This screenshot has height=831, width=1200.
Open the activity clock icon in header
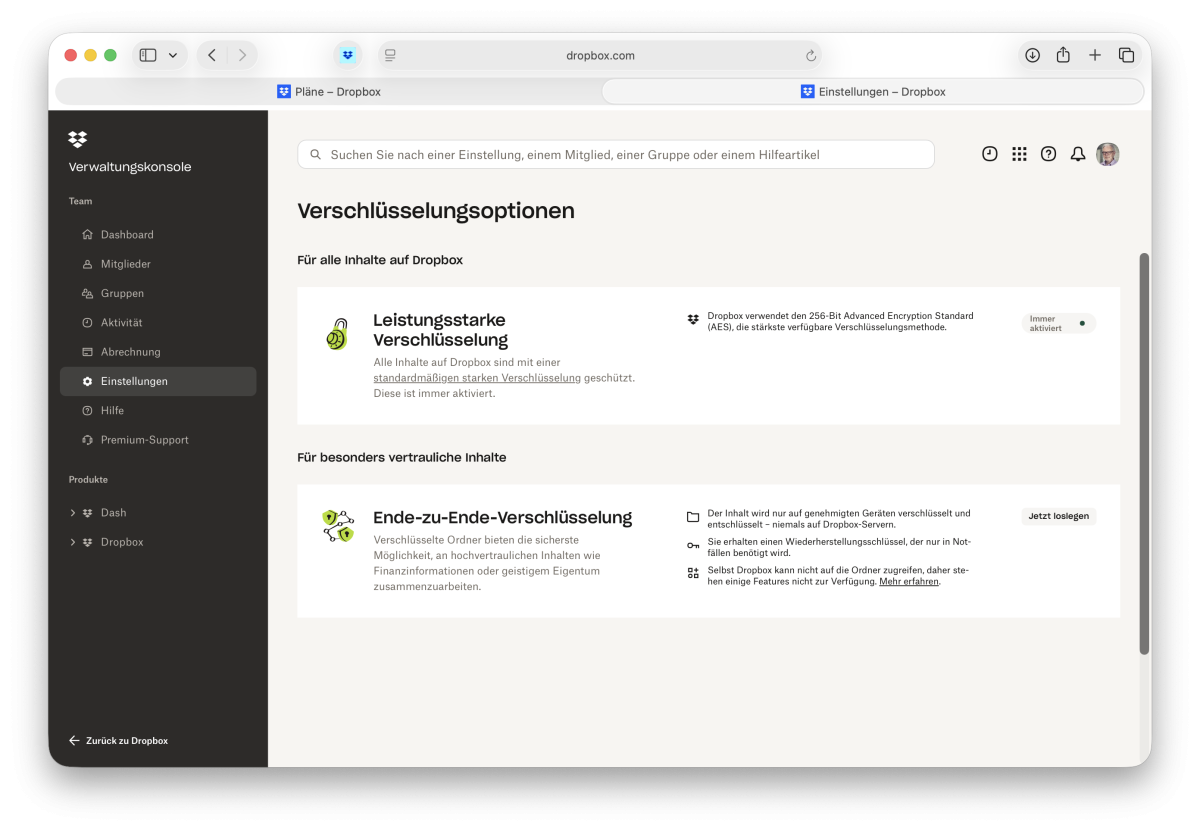pyautogui.click(x=989, y=154)
